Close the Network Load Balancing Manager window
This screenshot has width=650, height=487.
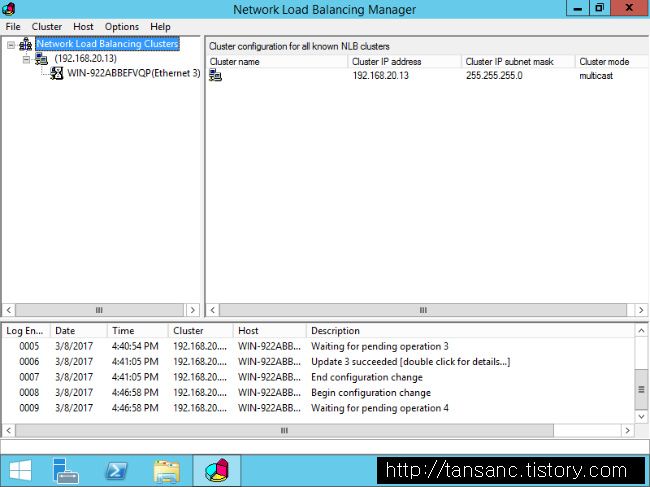[x=629, y=8]
